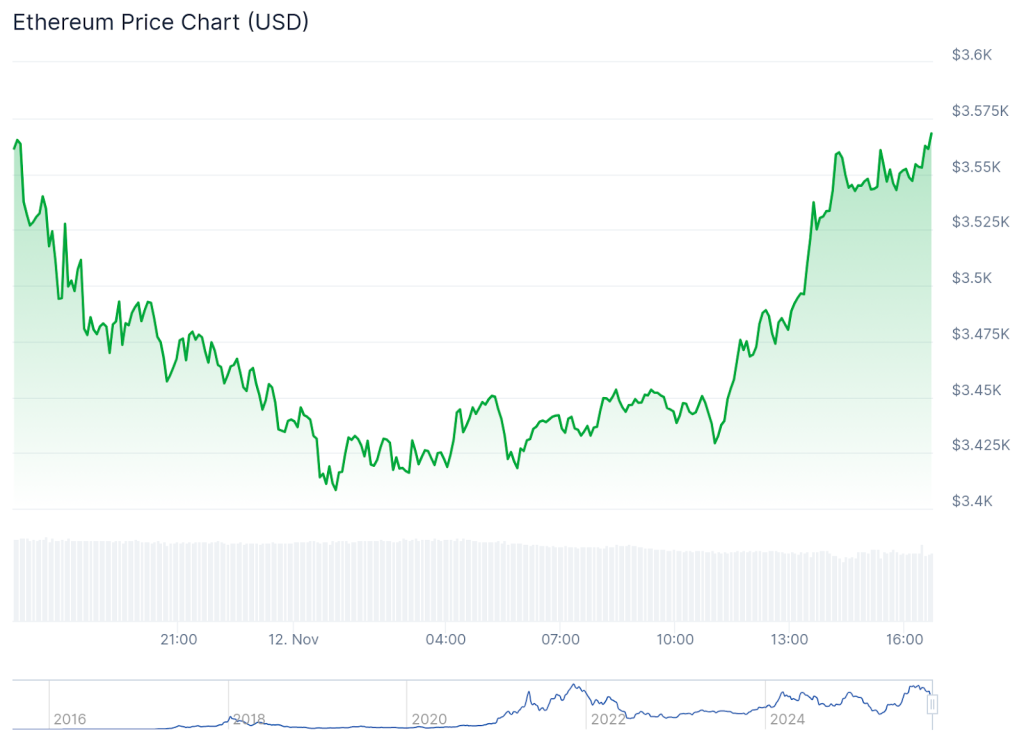Image resolution: width=1024 pixels, height=748 pixels.
Task: Click the 10:00 time axis label
Action: tap(675, 639)
